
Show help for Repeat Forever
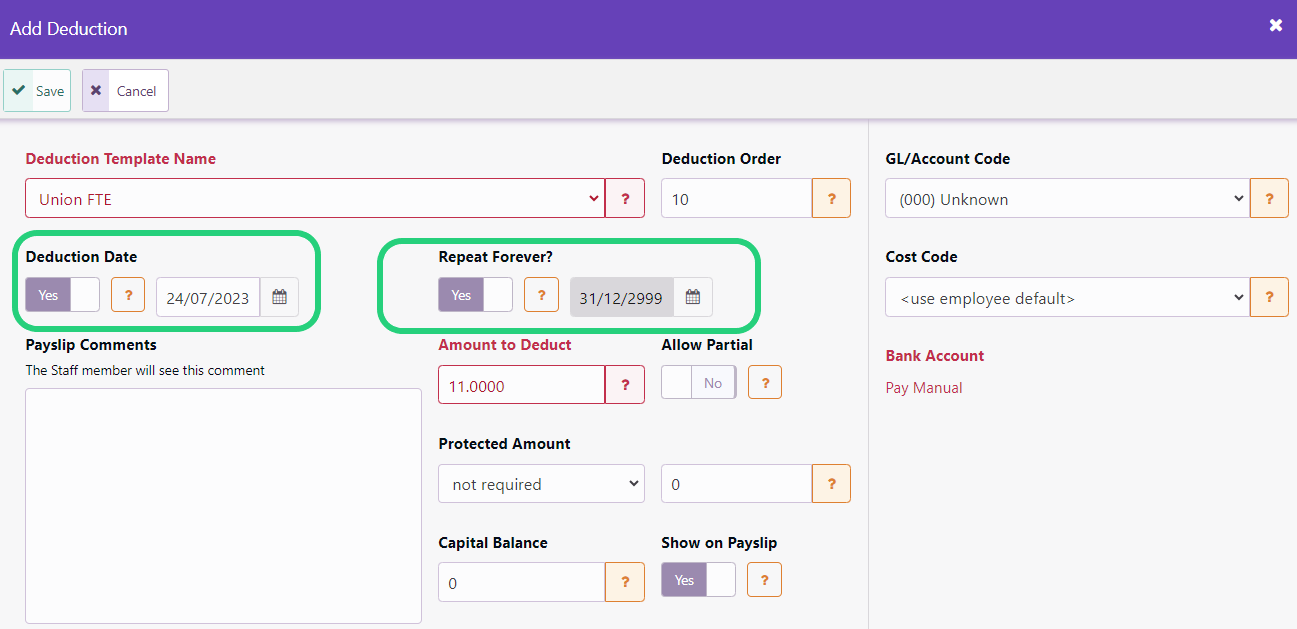(x=541, y=295)
